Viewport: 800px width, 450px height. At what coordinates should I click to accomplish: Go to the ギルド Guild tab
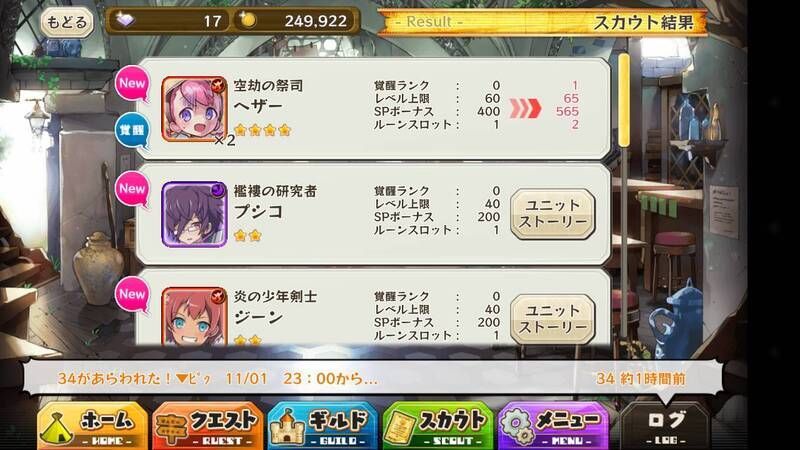(322, 427)
